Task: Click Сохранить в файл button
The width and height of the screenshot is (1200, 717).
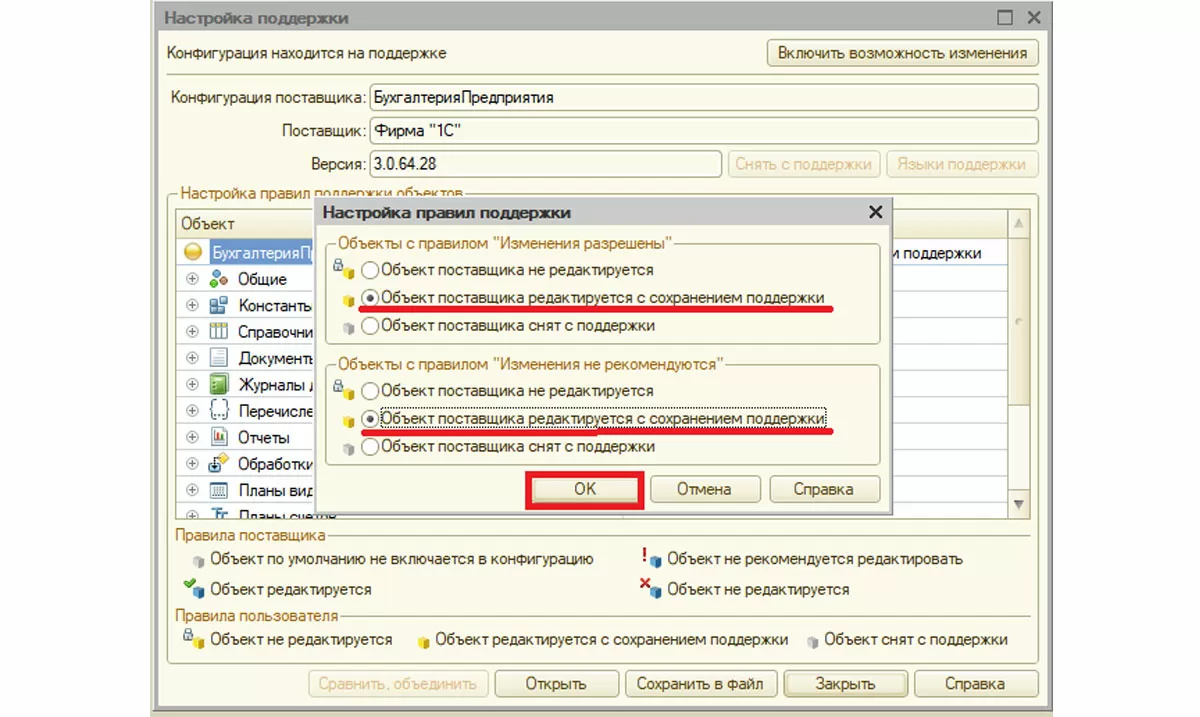Action: pos(700,684)
